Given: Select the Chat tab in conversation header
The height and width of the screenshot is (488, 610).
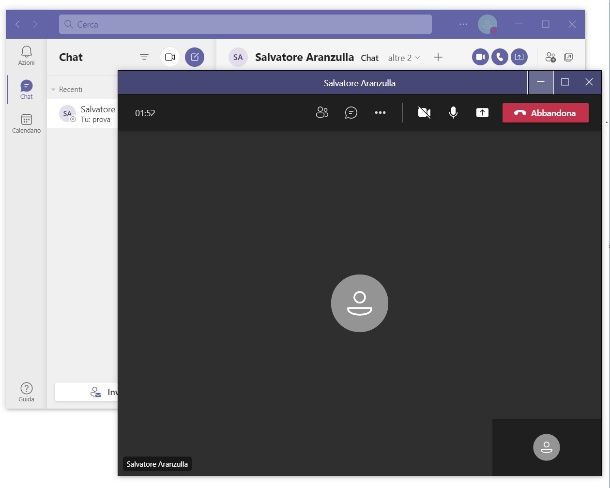Looking at the screenshot, I should pos(369,58).
